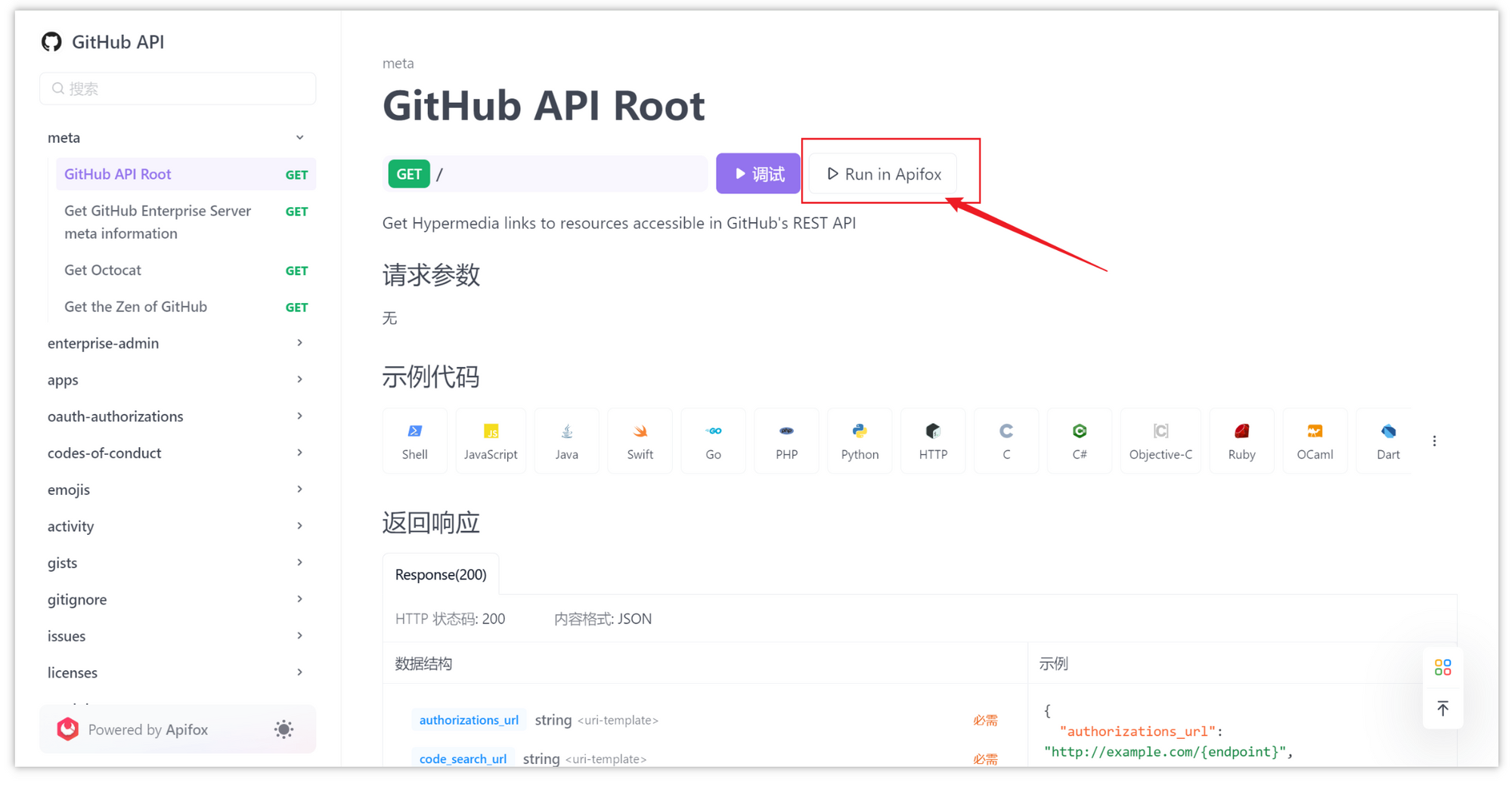Focus the 搜索 search input field
The image size is (1512, 785).
point(178,88)
